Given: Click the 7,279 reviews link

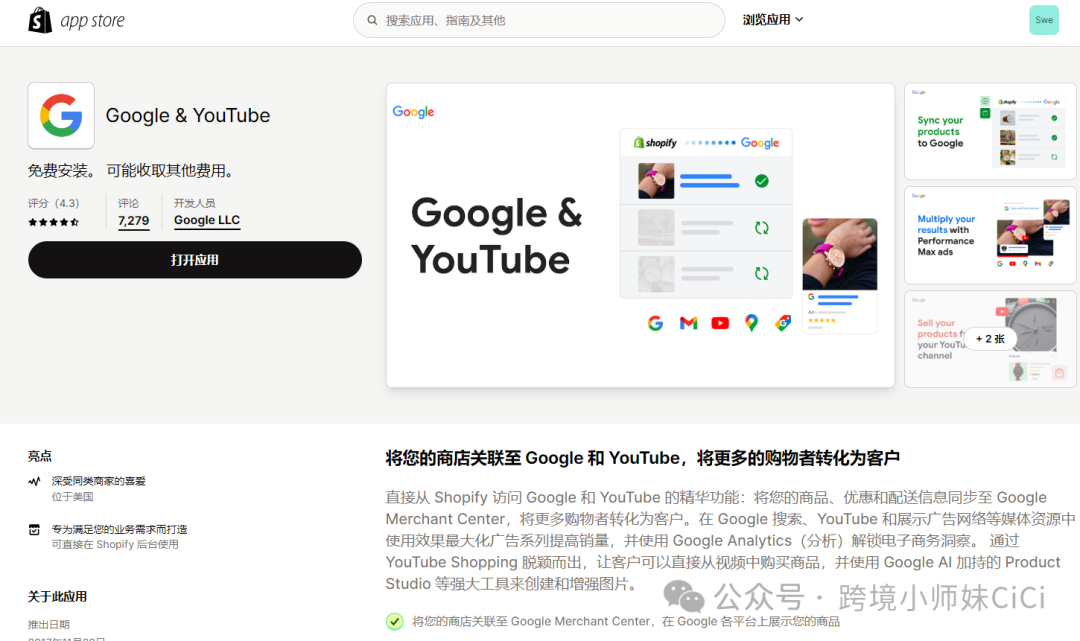Looking at the screenshot, I should (133, 220).
